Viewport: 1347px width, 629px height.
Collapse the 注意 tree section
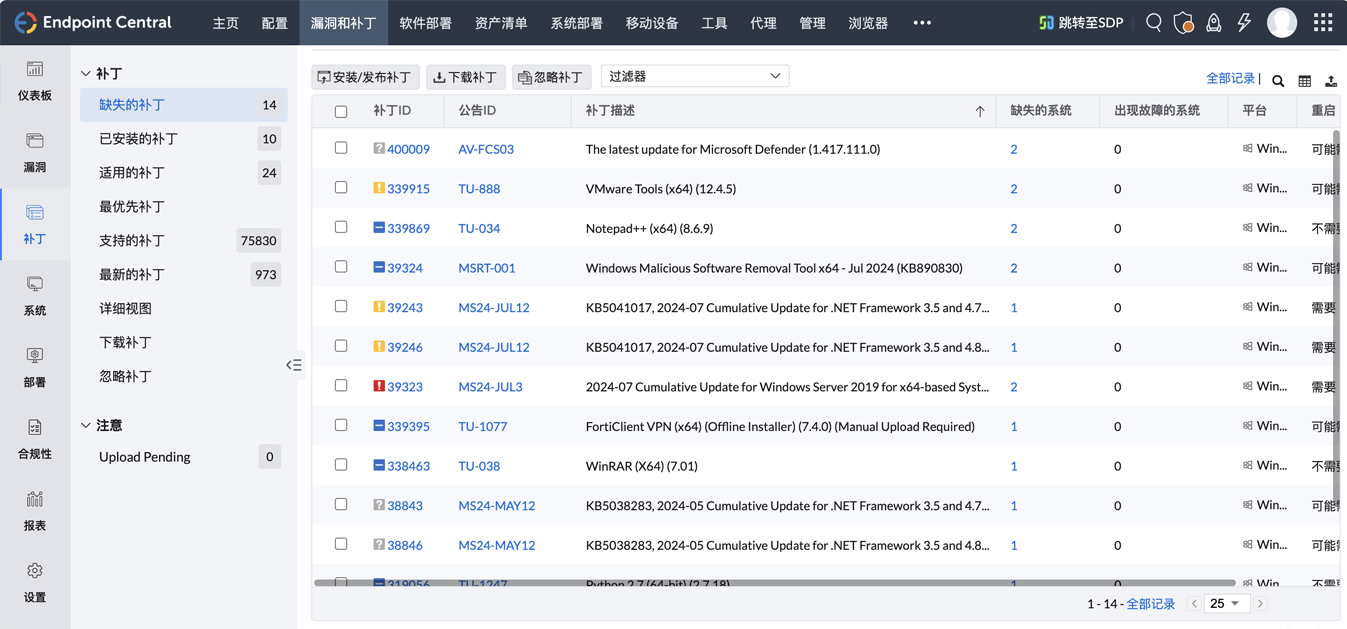(x=86, y=426)
